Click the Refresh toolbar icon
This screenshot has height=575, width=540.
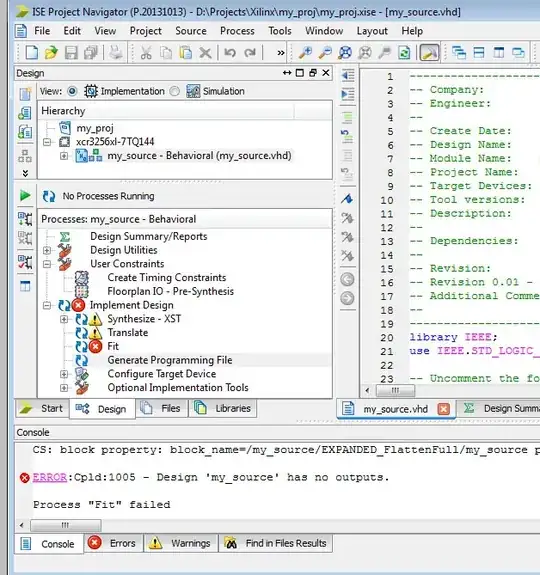coord(404,53)
